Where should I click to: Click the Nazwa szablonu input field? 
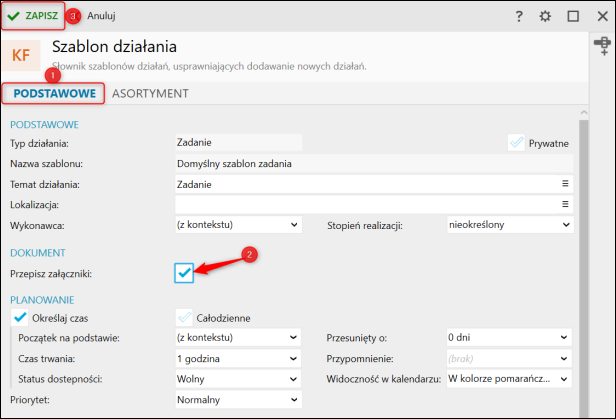(x=370, y=163)
